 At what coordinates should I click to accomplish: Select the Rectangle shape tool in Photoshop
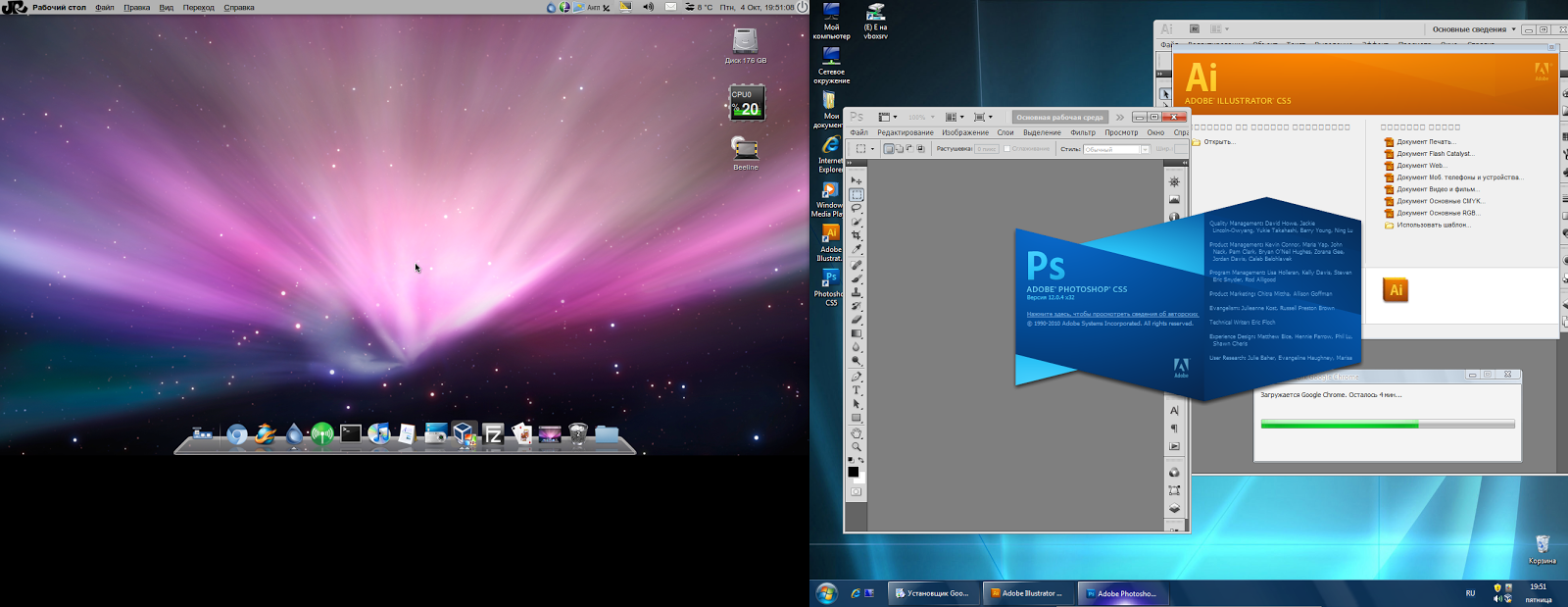(857, 418)
